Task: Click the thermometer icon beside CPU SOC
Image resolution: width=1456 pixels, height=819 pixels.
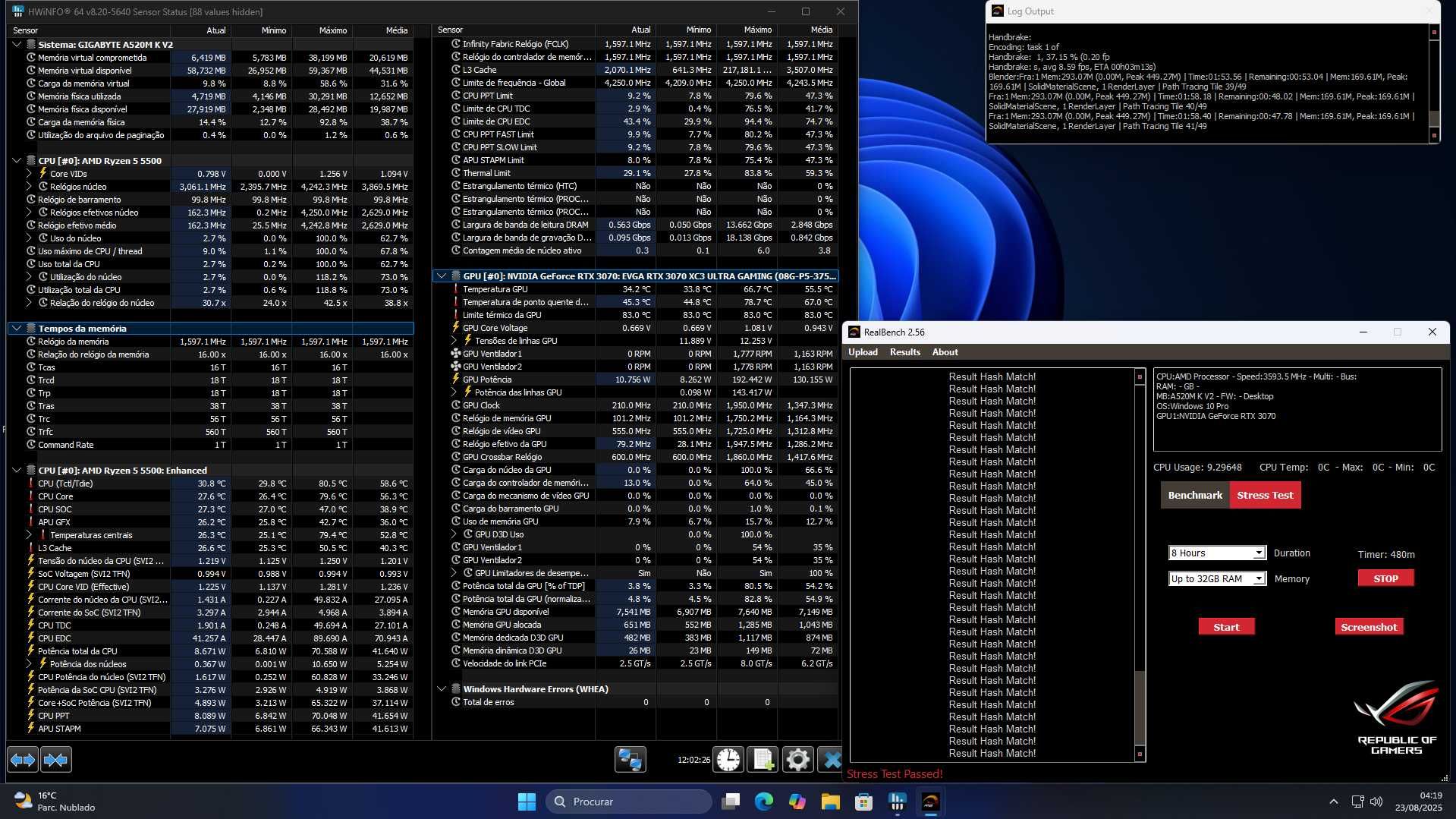Action: pyautogui.click(x=31, y=509)
